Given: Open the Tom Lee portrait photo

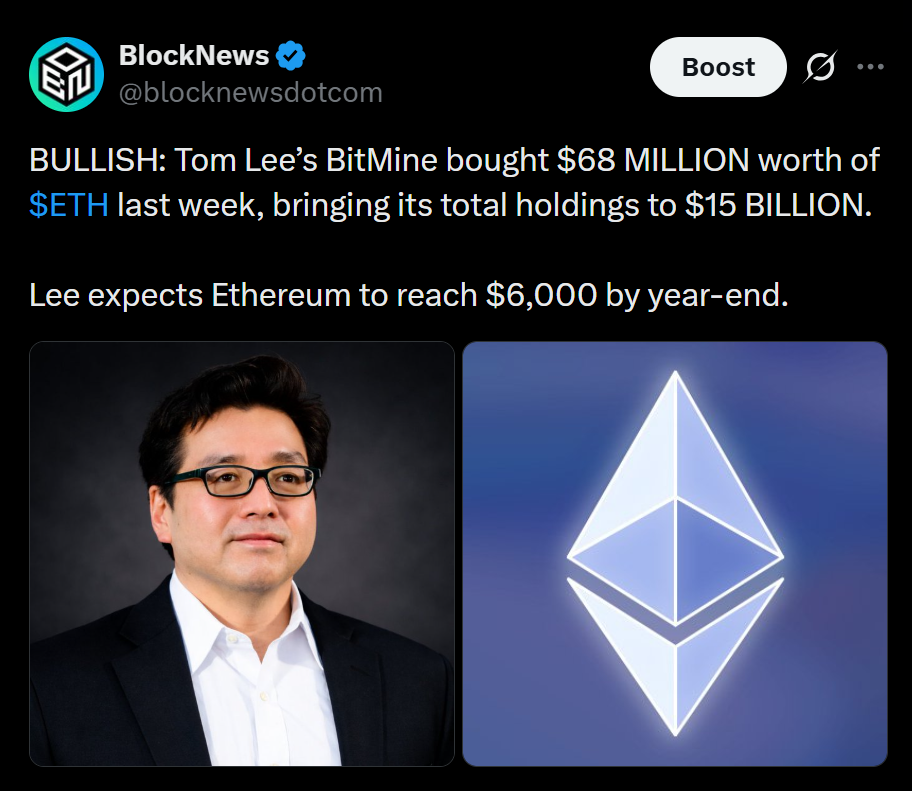Looking at the screenshot, I should click(x=241, y=554).
